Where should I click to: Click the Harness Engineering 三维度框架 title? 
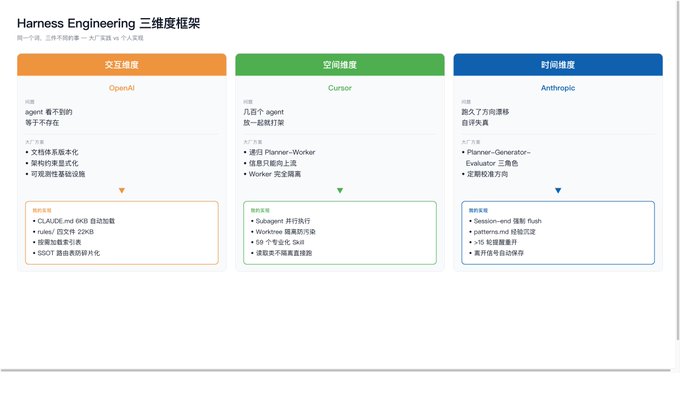click(x=108, y=23)
